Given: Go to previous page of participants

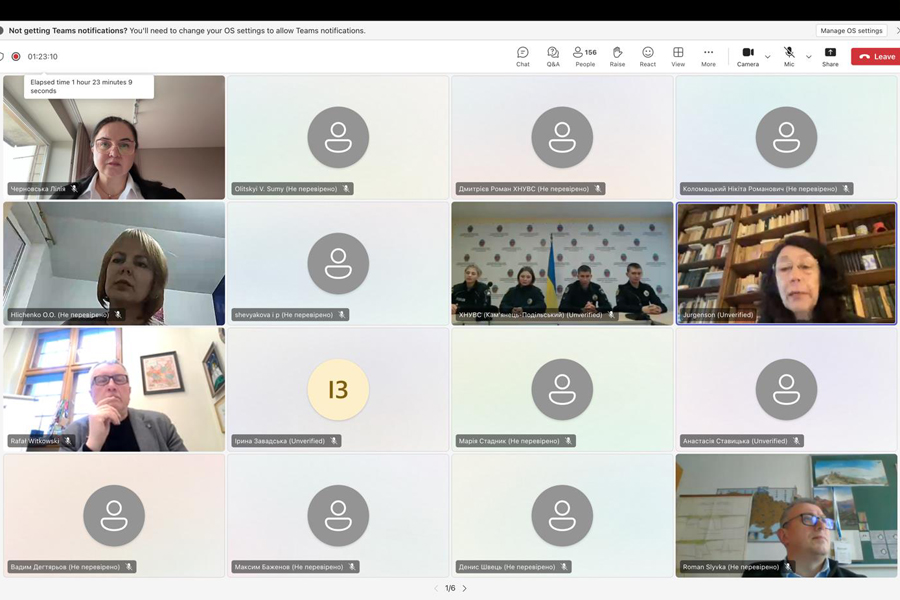Looking at the screenshot, I should (x=436, y=588).
